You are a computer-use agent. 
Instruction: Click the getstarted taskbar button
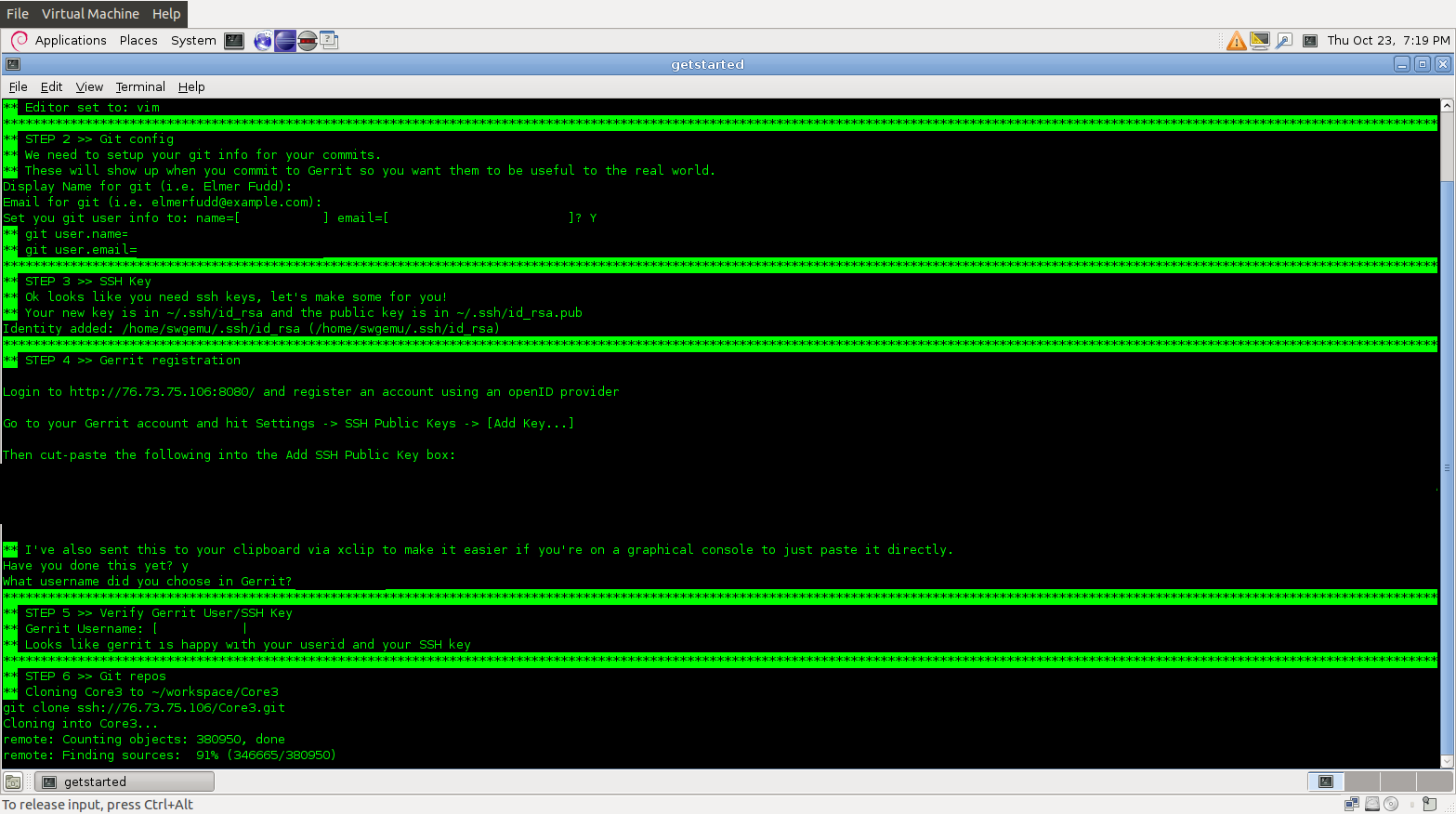pos(125,781)
